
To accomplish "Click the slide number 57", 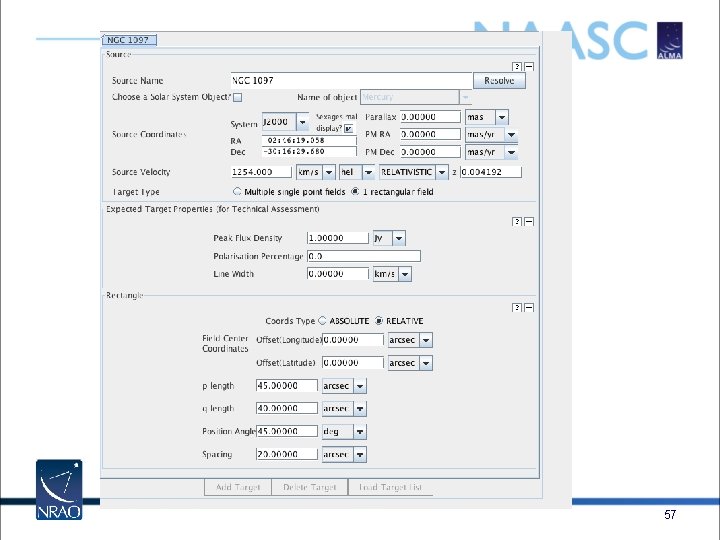I will 670,515.
